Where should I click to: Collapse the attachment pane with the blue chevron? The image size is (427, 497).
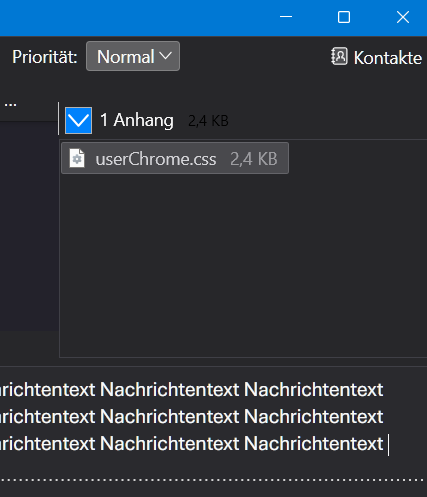coord(78,120)
